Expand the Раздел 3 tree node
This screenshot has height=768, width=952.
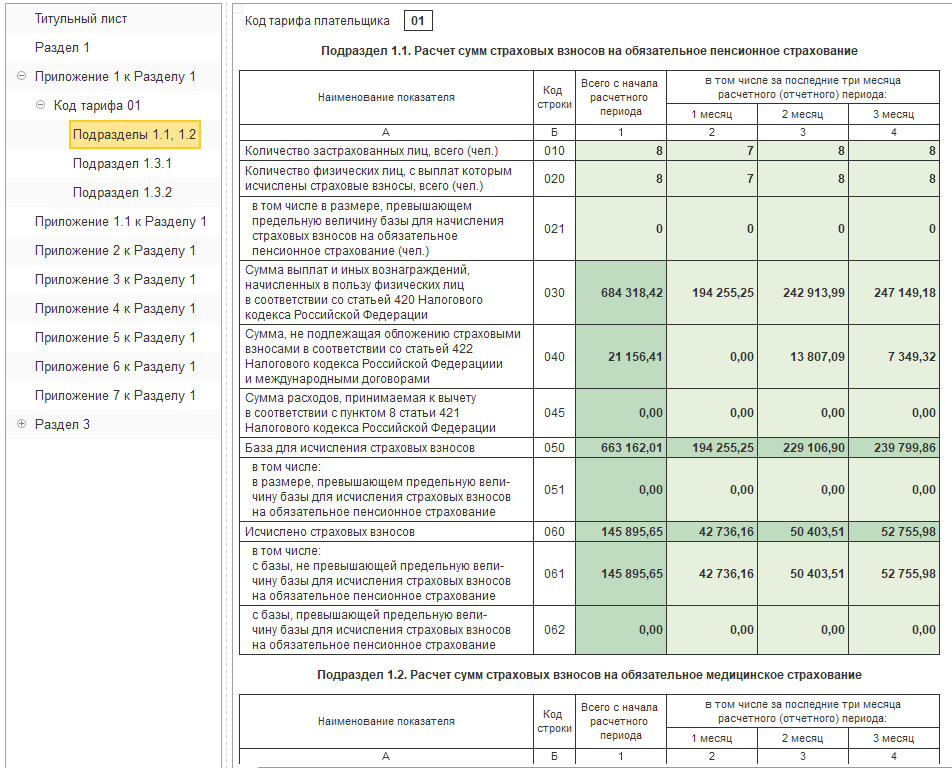[22, 425]
